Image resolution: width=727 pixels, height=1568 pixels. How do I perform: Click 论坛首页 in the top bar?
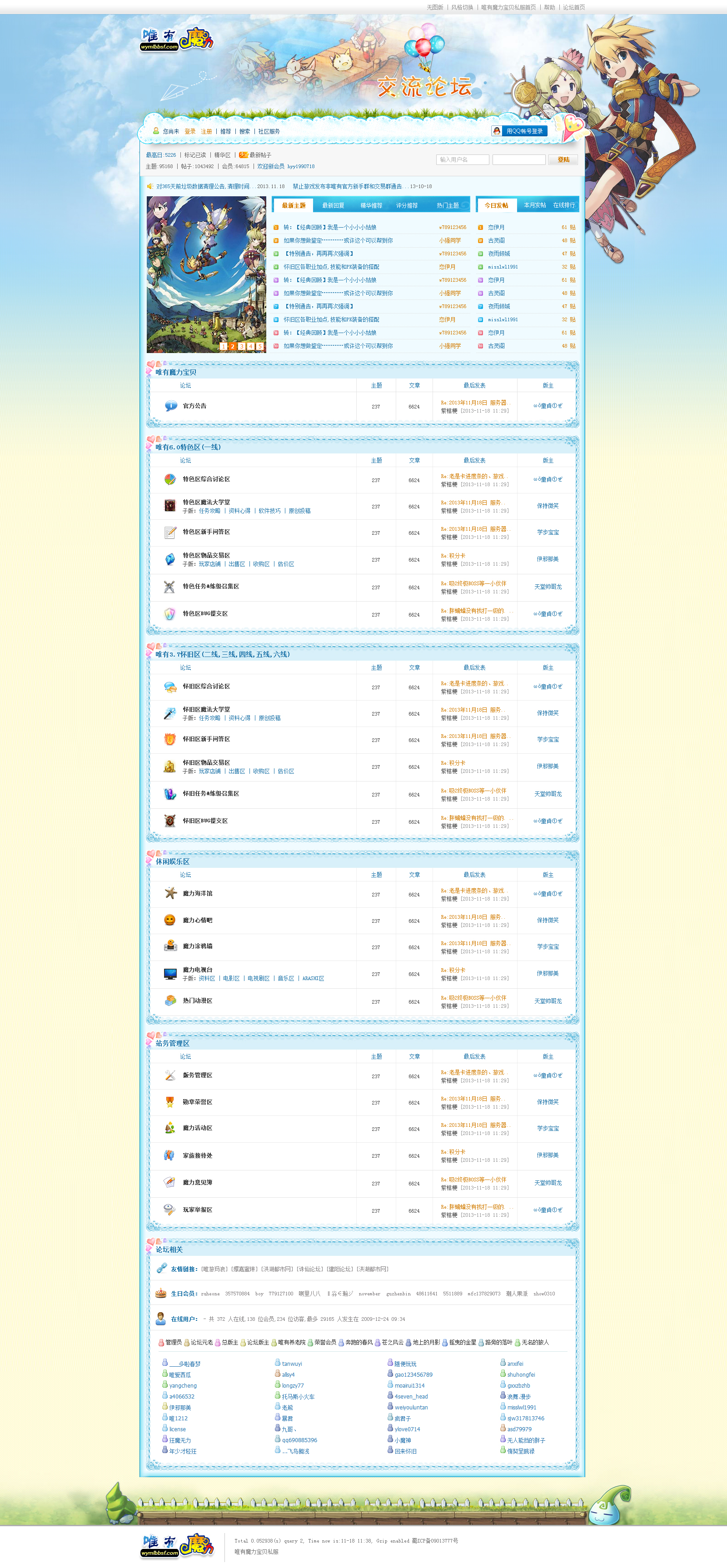tap(573, 7)
